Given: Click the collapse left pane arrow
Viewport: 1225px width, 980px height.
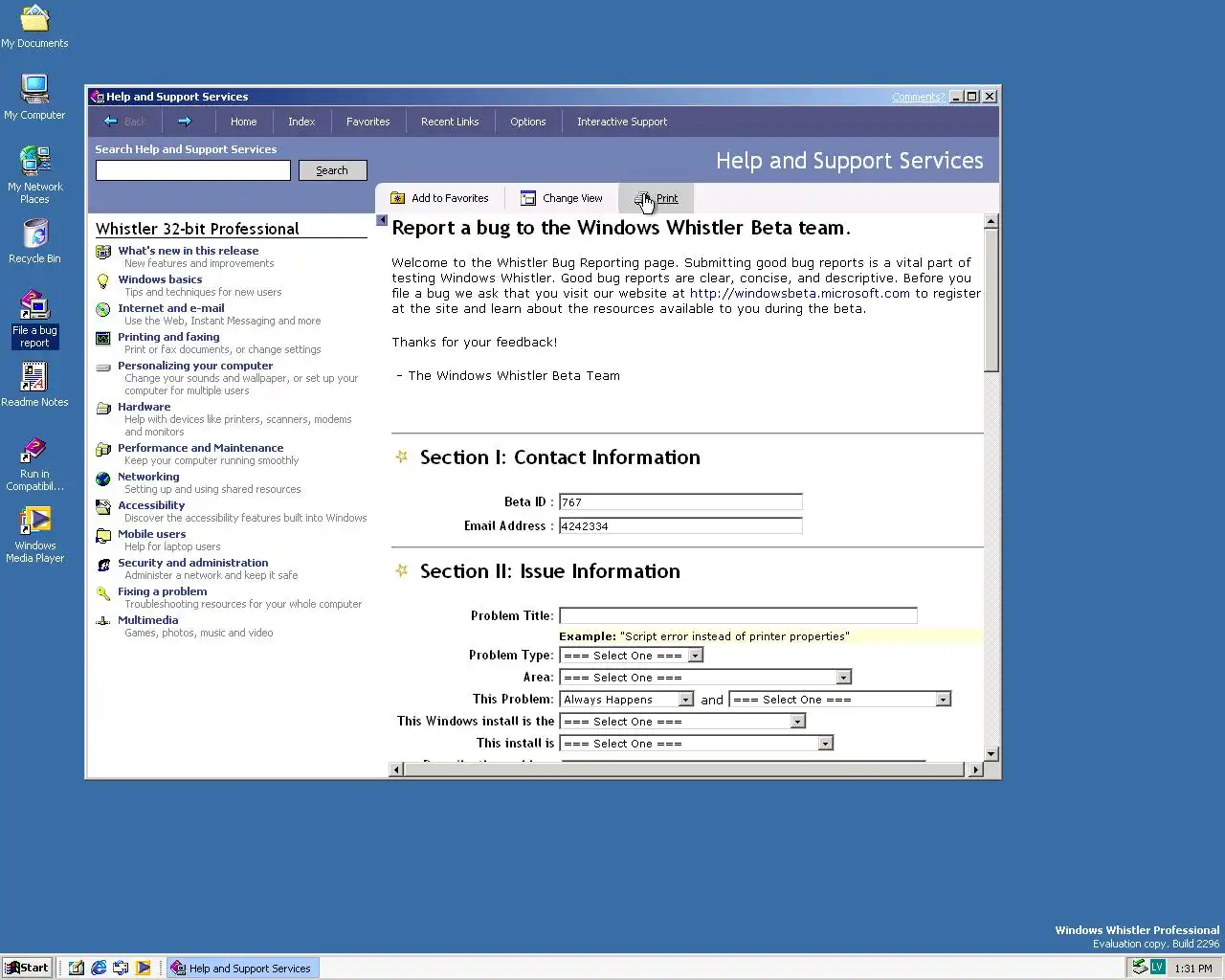Looking at the screenshot, I should point(382,220).
